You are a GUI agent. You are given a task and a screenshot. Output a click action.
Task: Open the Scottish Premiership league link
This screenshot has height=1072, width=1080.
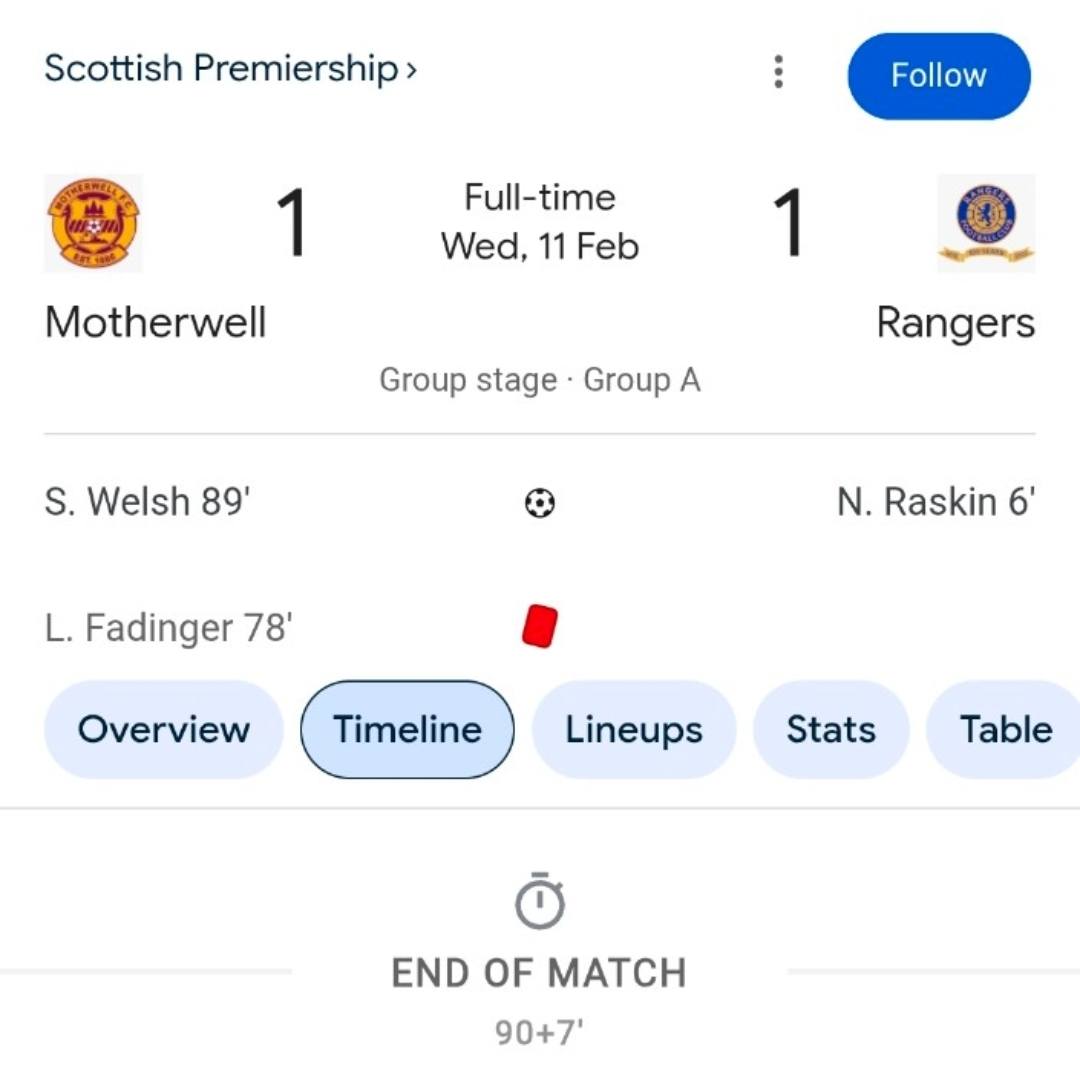coord(230,69)
